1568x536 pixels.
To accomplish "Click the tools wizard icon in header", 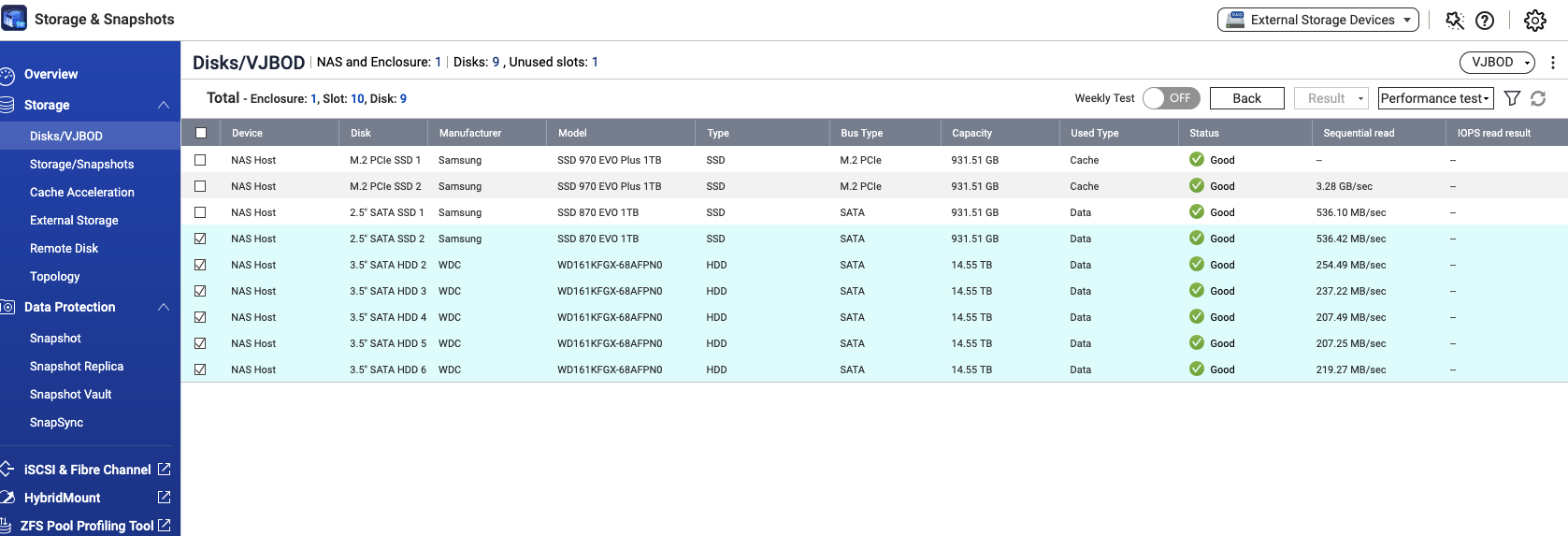I will 1455,21.
